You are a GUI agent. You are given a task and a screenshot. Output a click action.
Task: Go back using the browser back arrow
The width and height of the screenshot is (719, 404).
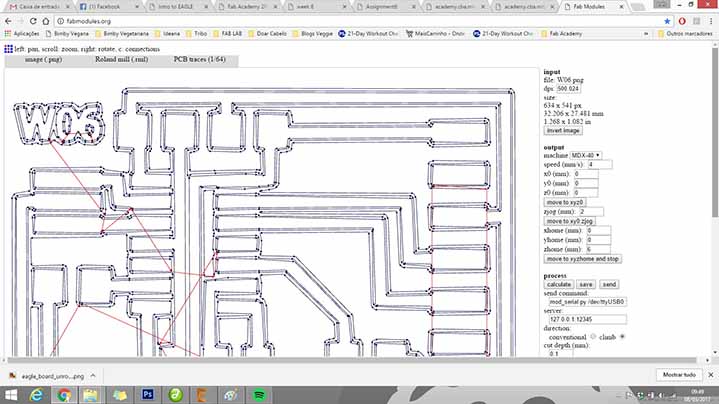(x=8, y=21)
